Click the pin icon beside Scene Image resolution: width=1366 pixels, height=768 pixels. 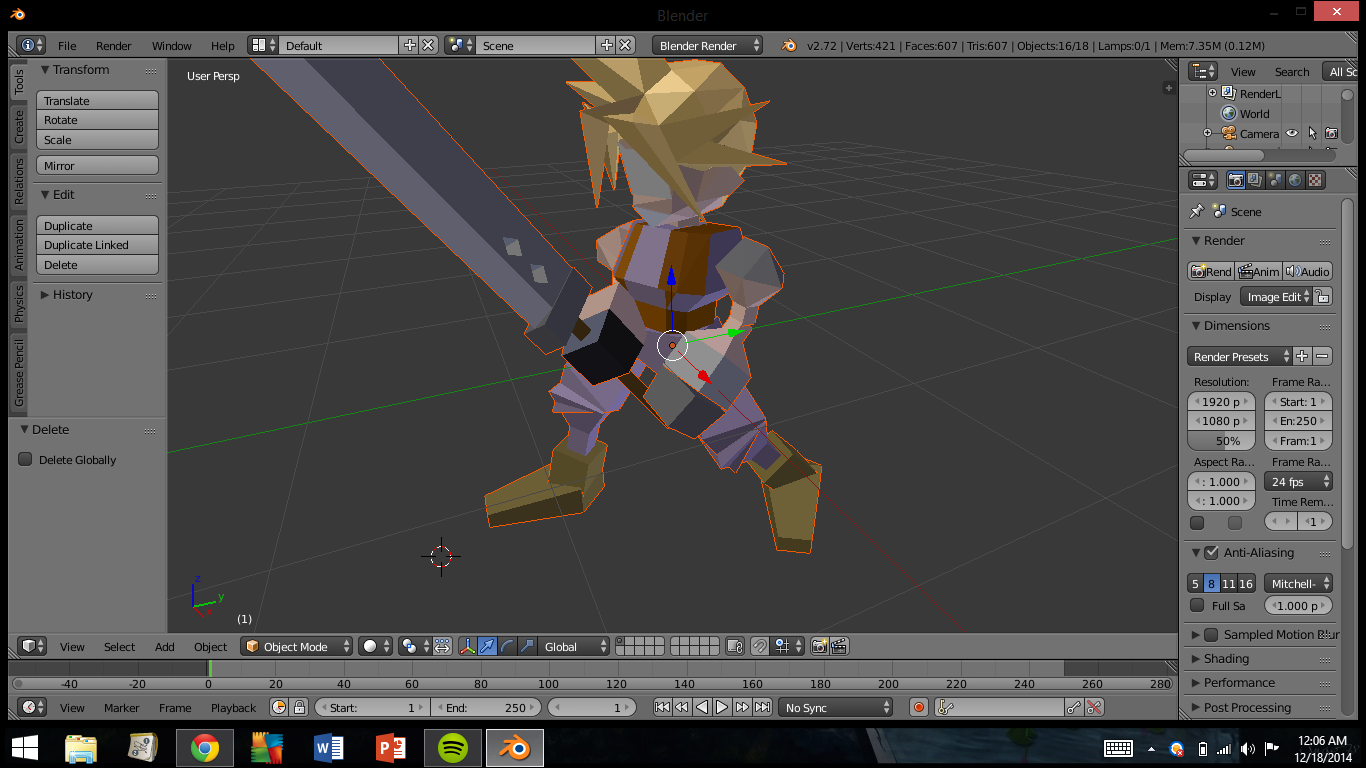1196,212
